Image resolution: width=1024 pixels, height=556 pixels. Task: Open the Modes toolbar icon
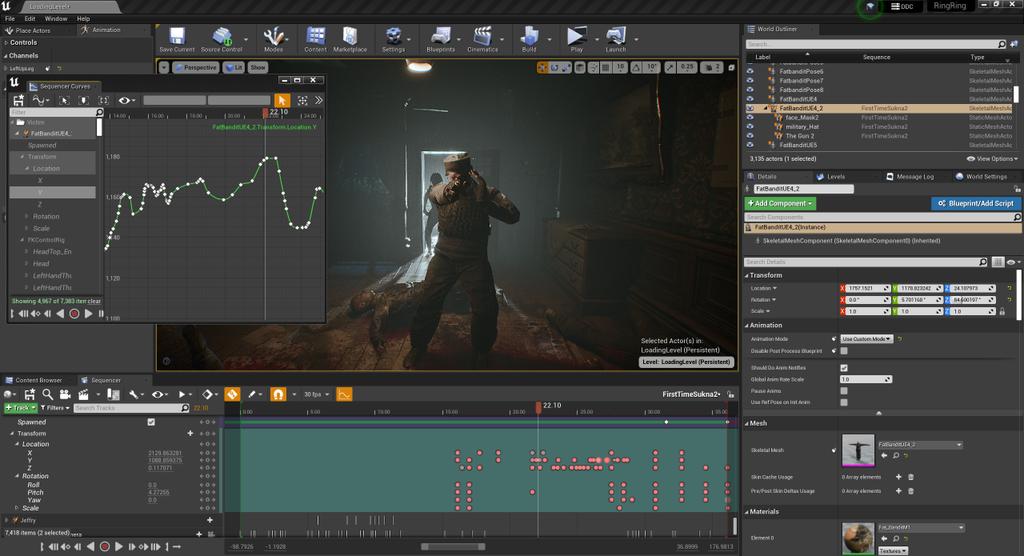coord(274,39)
